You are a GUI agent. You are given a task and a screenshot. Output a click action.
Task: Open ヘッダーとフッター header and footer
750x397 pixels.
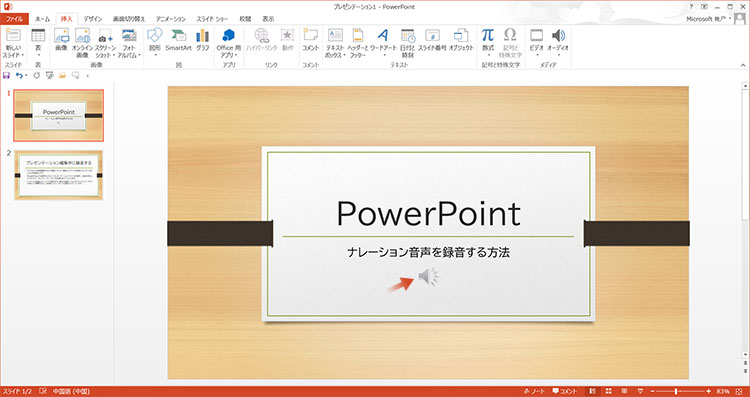(357, 42)
